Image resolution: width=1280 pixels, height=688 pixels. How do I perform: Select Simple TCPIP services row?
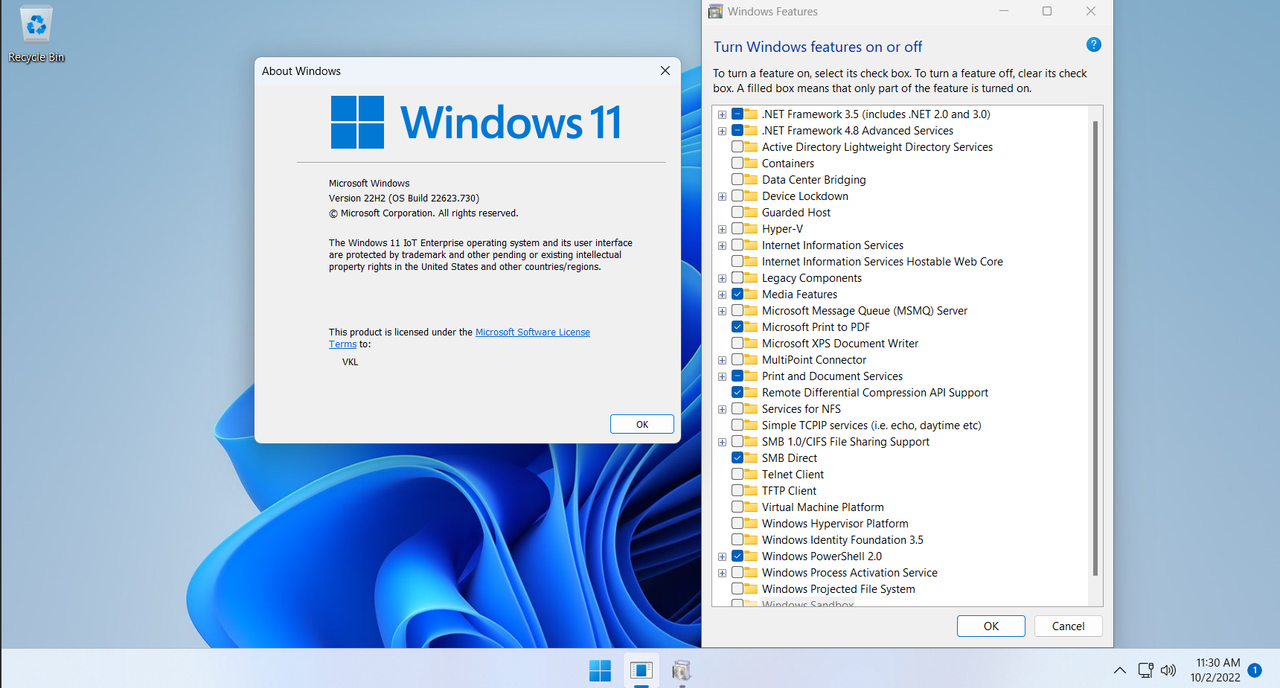coord(872,425)
